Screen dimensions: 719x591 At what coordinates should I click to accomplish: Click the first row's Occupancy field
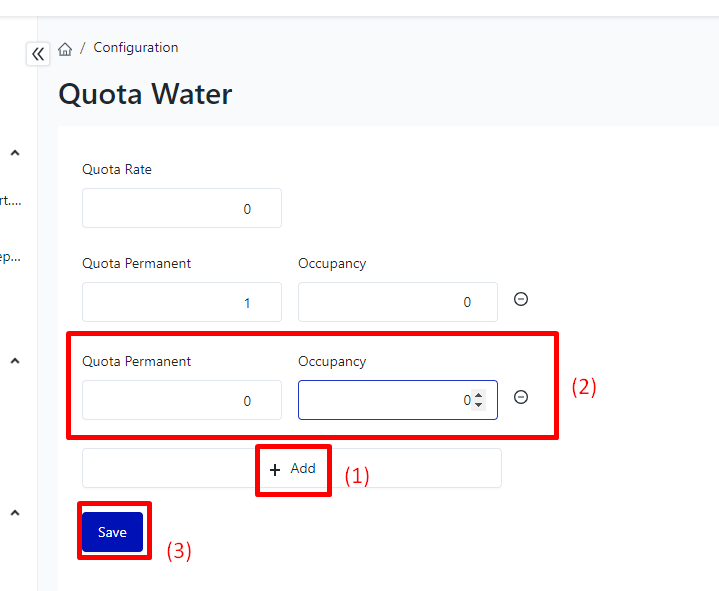397,302
